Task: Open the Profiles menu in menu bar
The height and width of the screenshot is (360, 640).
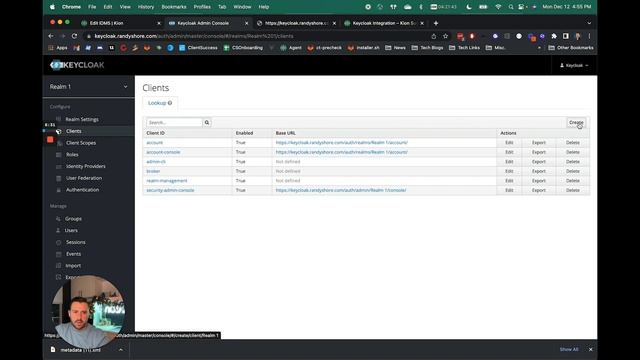Action: (202, 7)
